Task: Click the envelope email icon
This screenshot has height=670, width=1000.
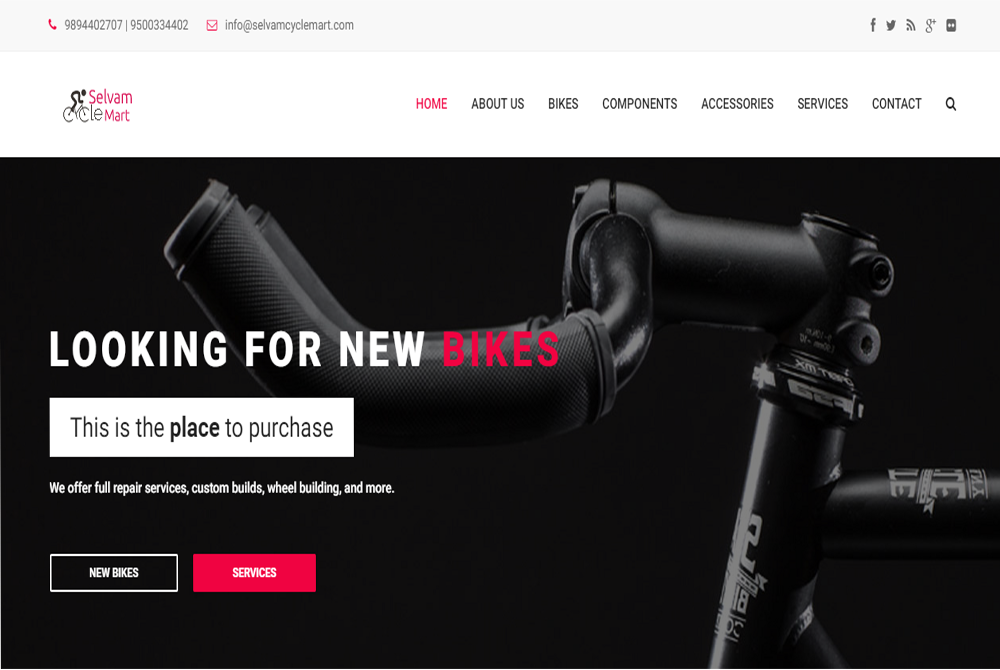Action: point(212,25)
